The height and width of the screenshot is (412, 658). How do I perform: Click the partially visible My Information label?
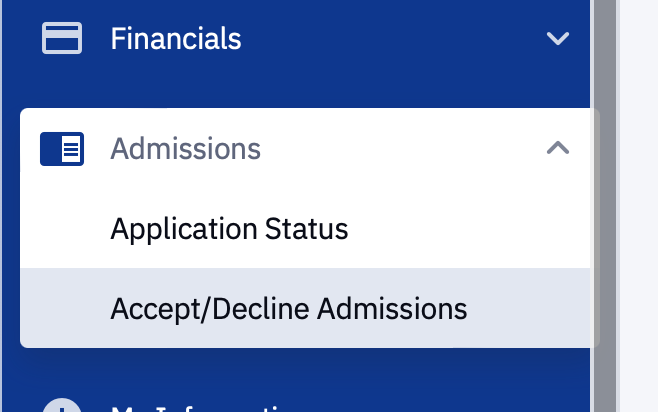[200, 408]
